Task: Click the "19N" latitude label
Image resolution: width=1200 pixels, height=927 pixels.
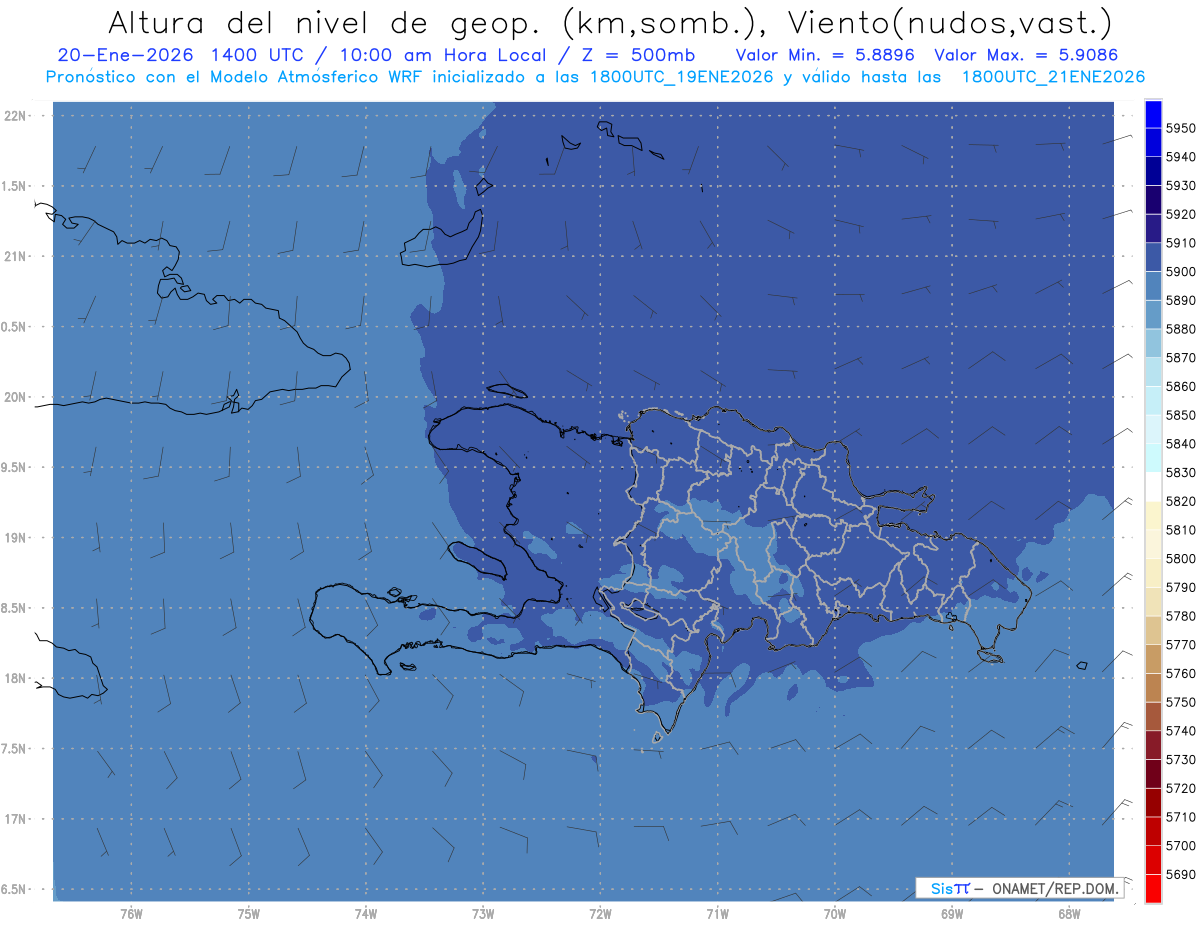Action: point(17,538)
